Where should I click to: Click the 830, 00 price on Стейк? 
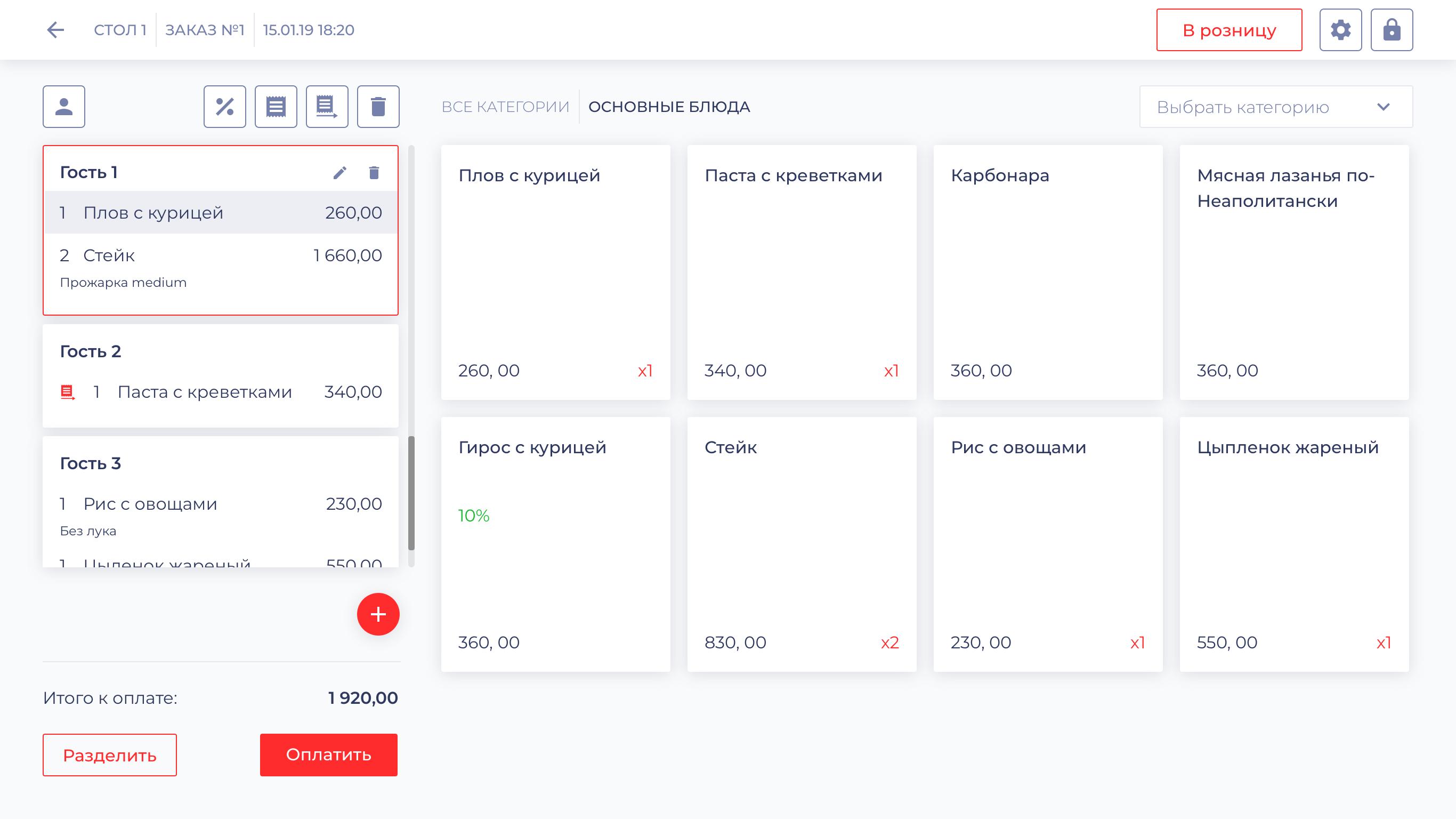point(735,643)
